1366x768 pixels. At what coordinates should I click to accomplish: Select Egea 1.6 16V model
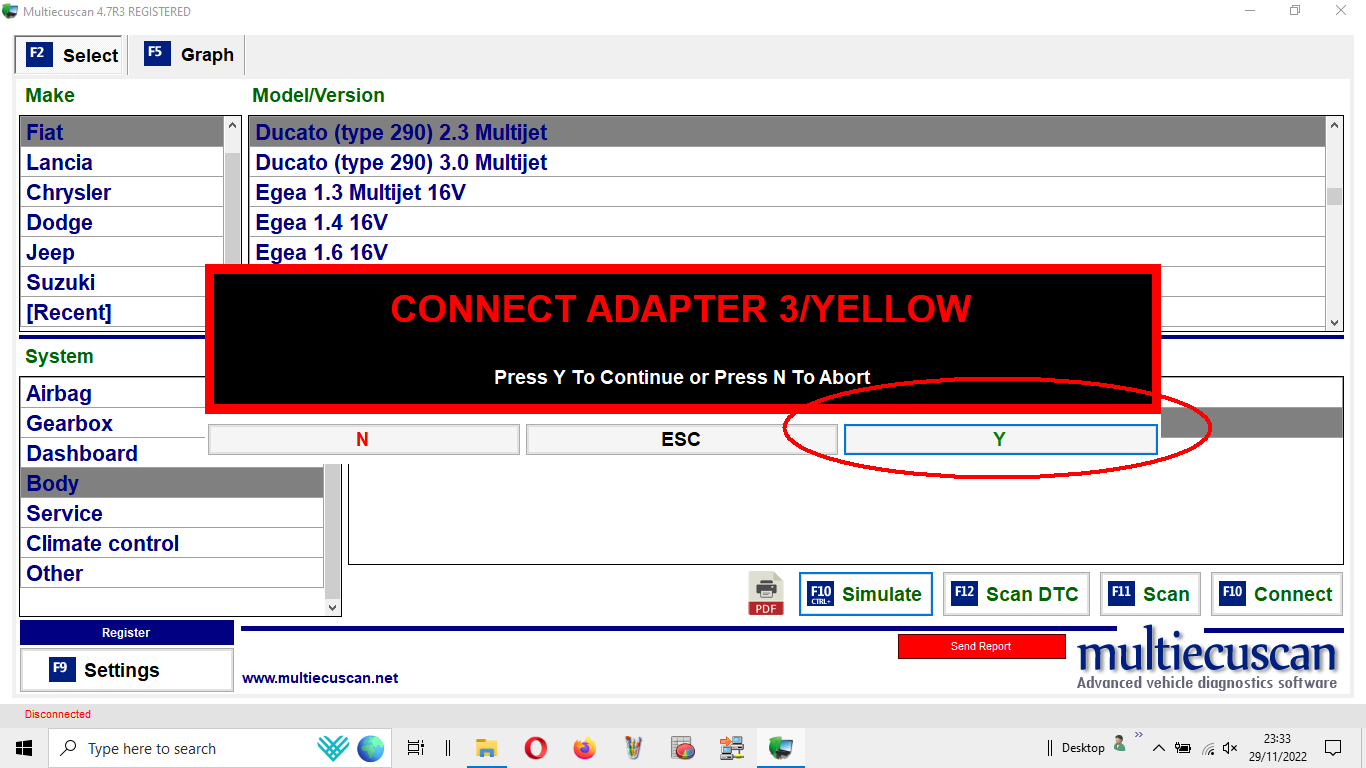(x=788, y=252)
